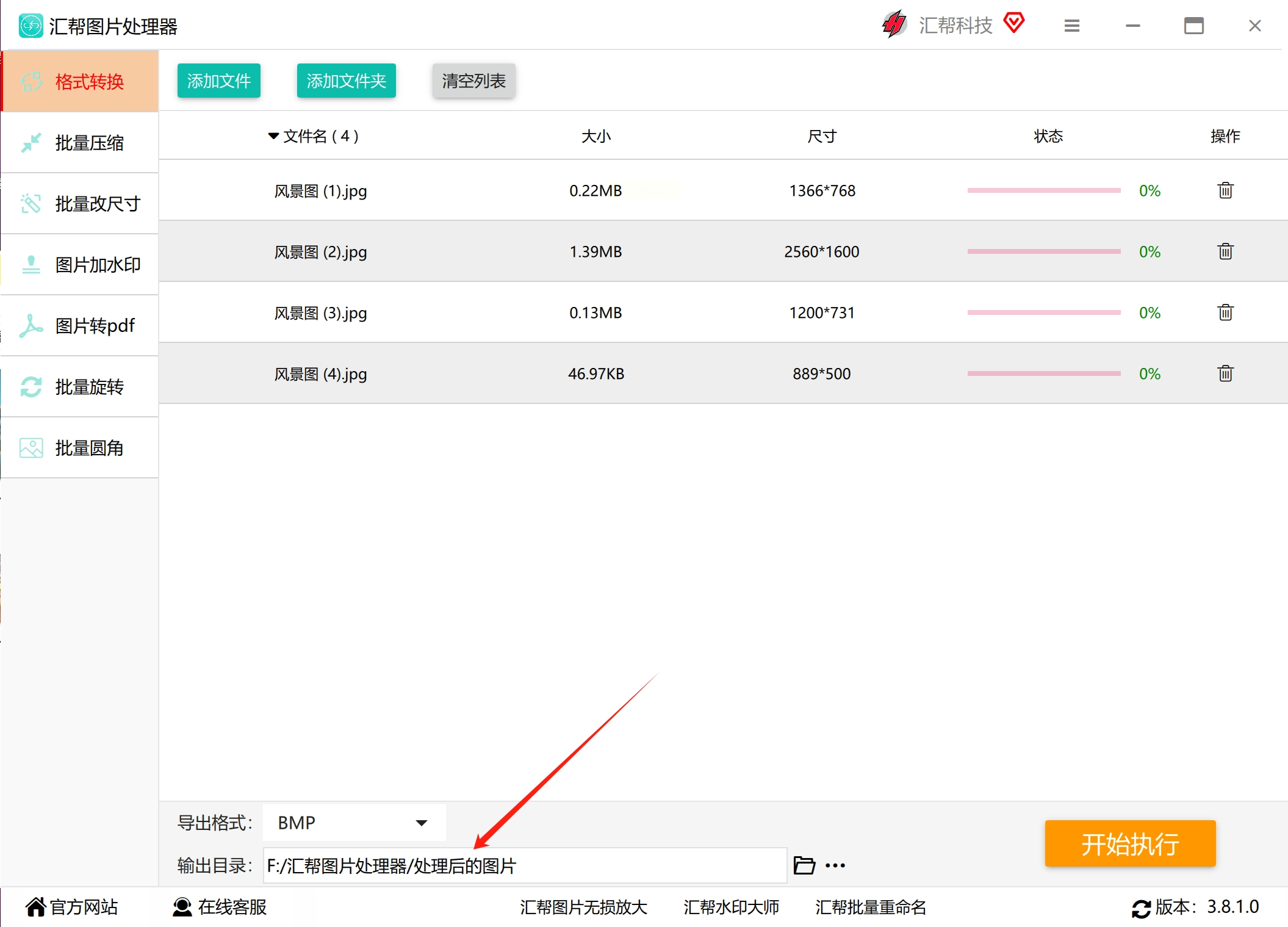Screen dimensions: 1288x927
Task: Browse output directory with ellipsis icon
Action: pyautogui.click(x=835, y=865)
